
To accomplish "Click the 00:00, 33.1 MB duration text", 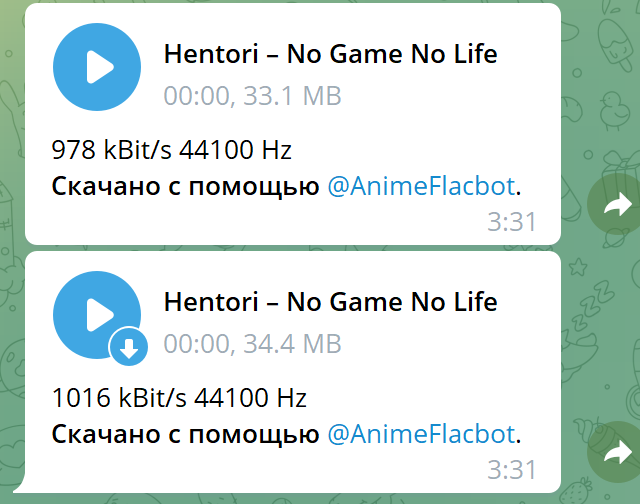I will coord(252,96).
